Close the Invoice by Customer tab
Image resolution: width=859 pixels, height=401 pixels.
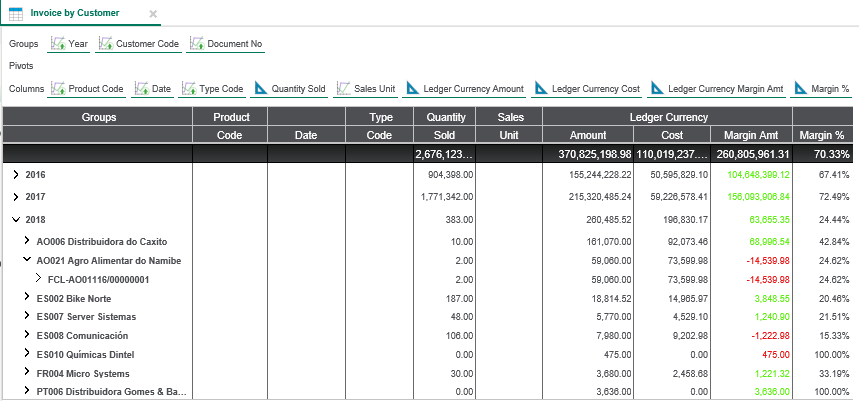[152, 14]
